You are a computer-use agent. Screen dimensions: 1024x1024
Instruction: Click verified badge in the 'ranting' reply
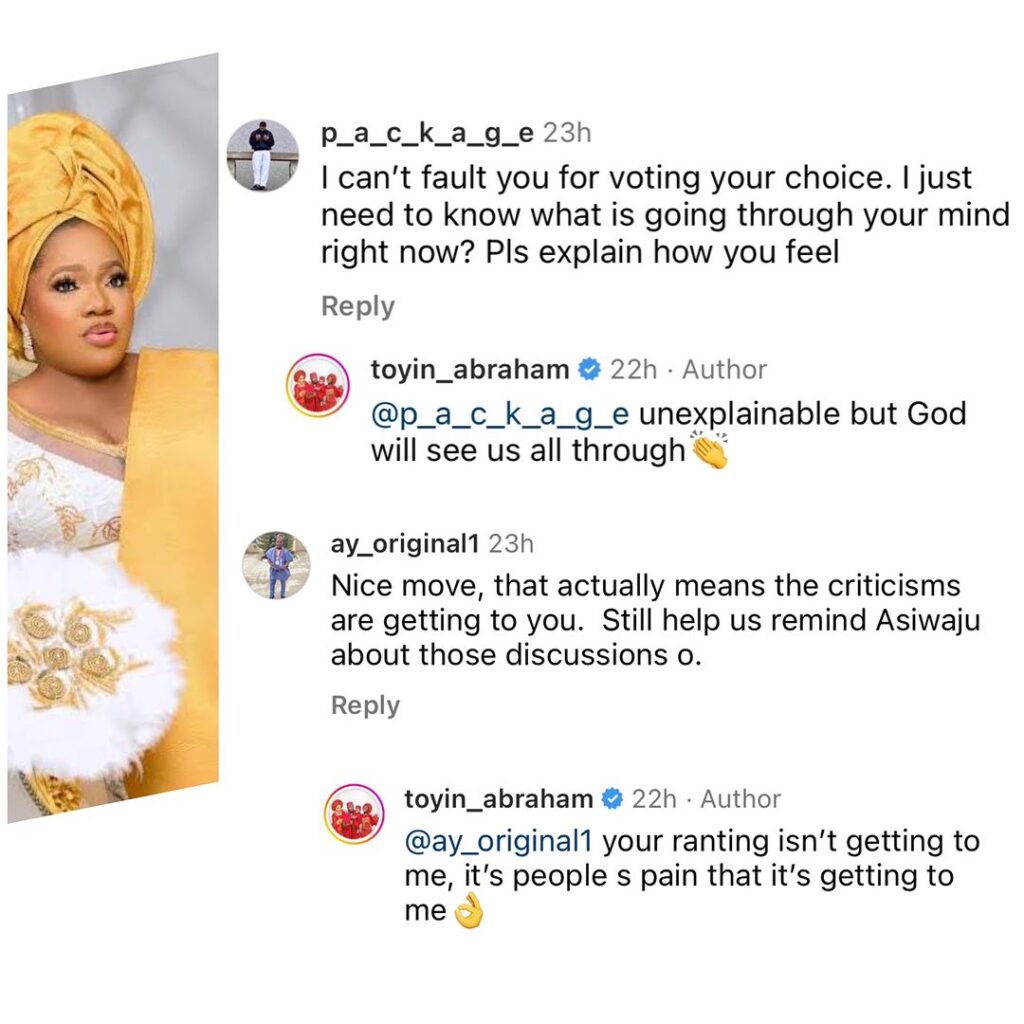click(x=610, y=799)
